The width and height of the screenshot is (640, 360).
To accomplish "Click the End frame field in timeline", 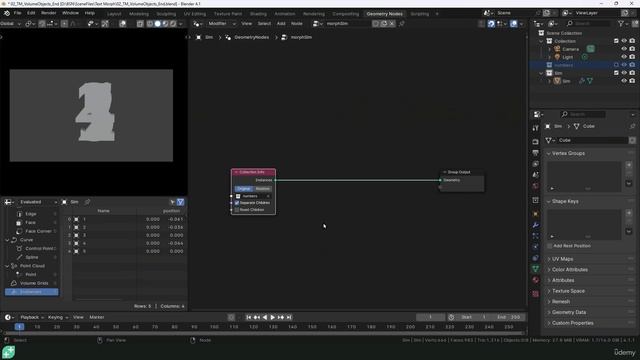I will [x=508, y=317].
